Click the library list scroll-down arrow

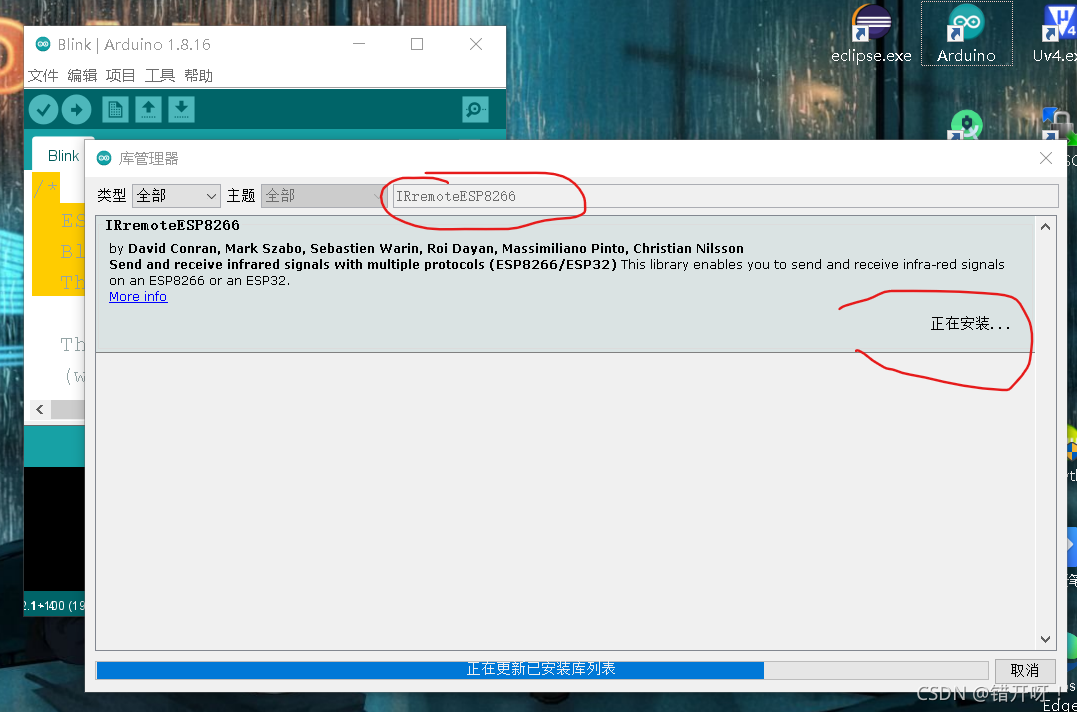[x=1045, y=639]
